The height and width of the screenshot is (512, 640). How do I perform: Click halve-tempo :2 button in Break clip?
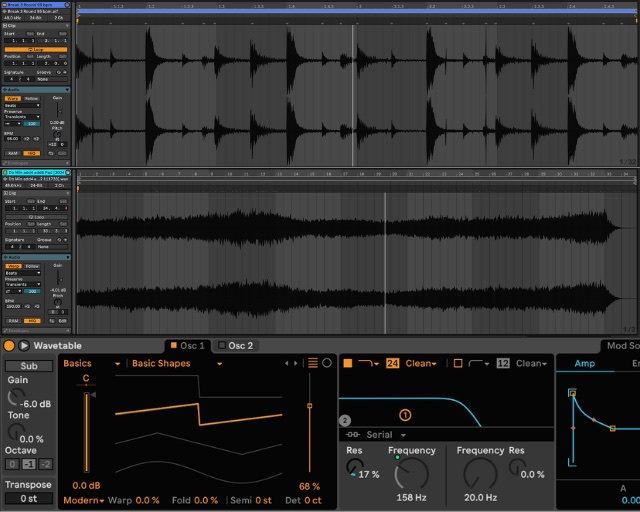pyautogui.click(x=27, y=139)
